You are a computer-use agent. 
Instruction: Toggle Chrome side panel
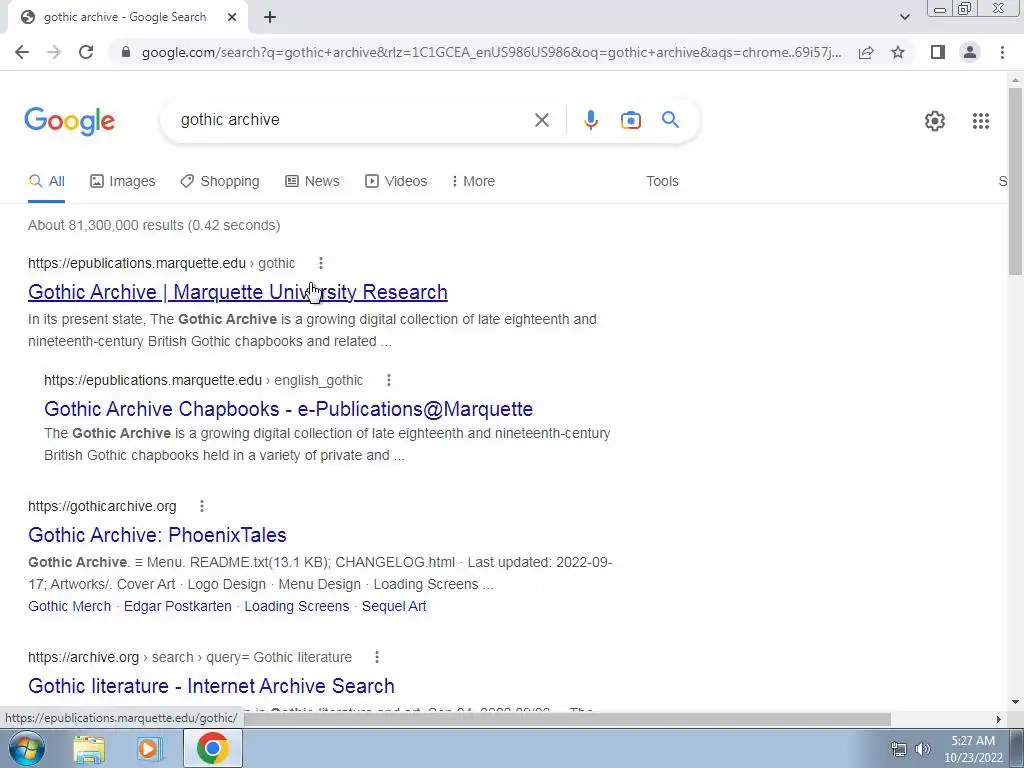[938, 52]
